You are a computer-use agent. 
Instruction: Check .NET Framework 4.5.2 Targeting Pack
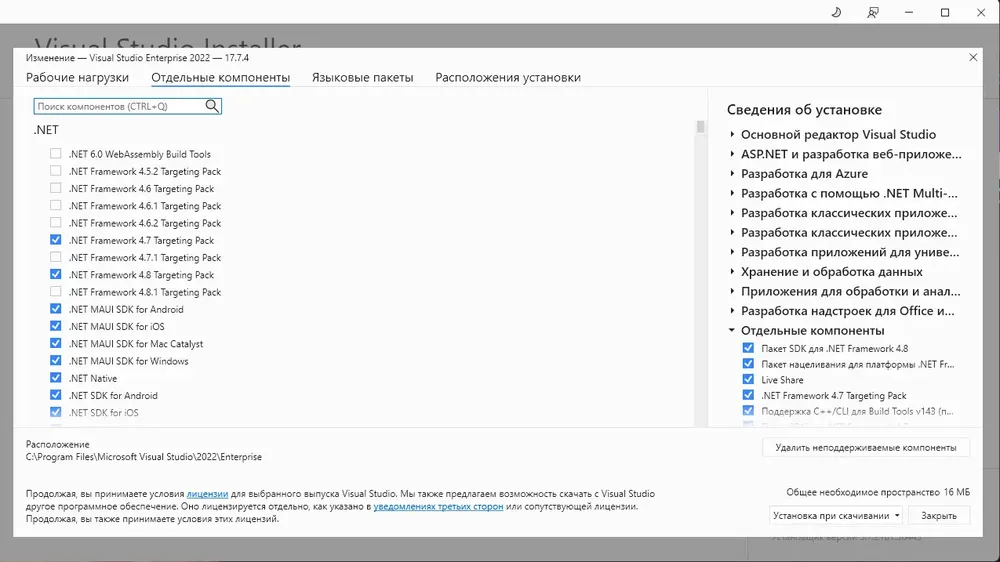[55, 171]
